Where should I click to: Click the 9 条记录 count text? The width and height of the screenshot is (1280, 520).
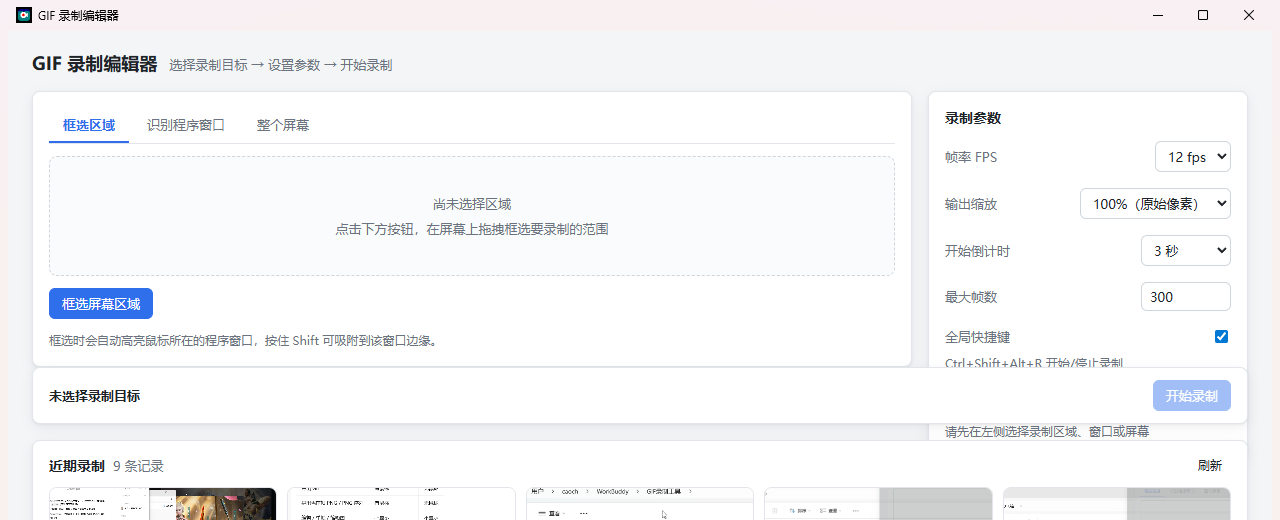138,466
